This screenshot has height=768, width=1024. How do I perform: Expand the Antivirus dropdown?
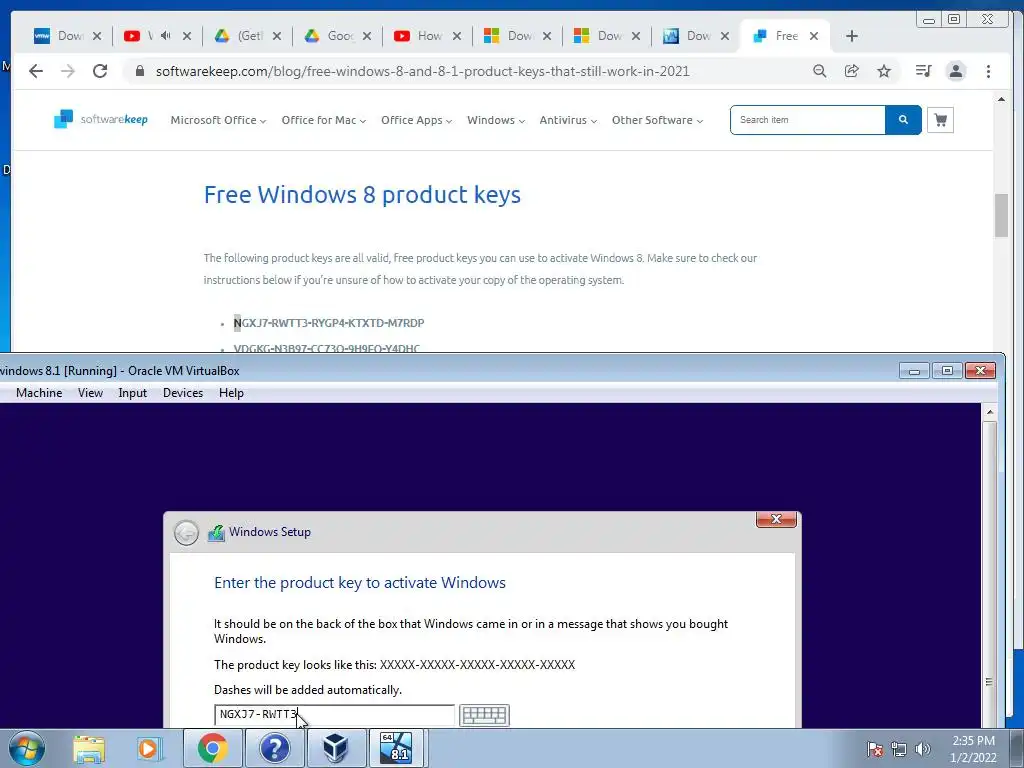(x=568, y=120)
